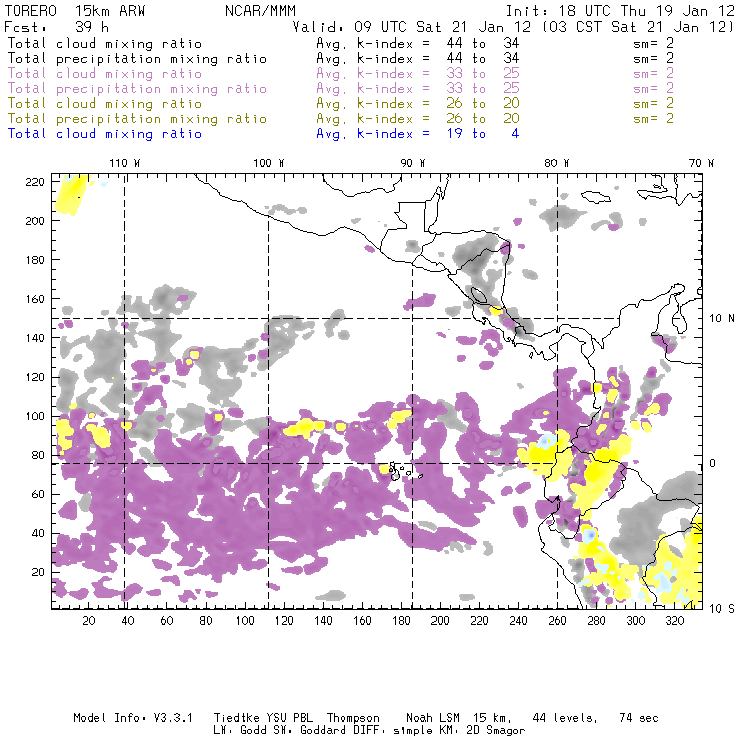Image resolution: width=740 pixels, height=740 pixels.
Task: Click the Model Info V3.3.1 text
Action: click(133, 718)
